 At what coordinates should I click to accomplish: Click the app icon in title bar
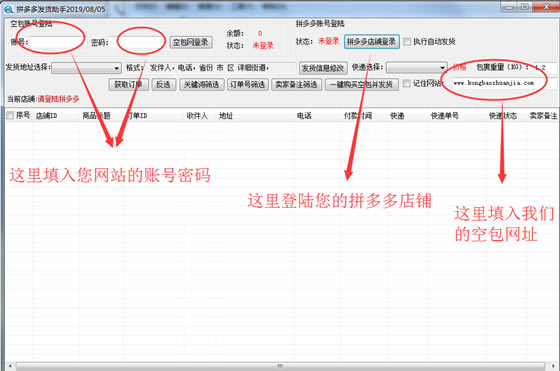[x=8, y=9]
